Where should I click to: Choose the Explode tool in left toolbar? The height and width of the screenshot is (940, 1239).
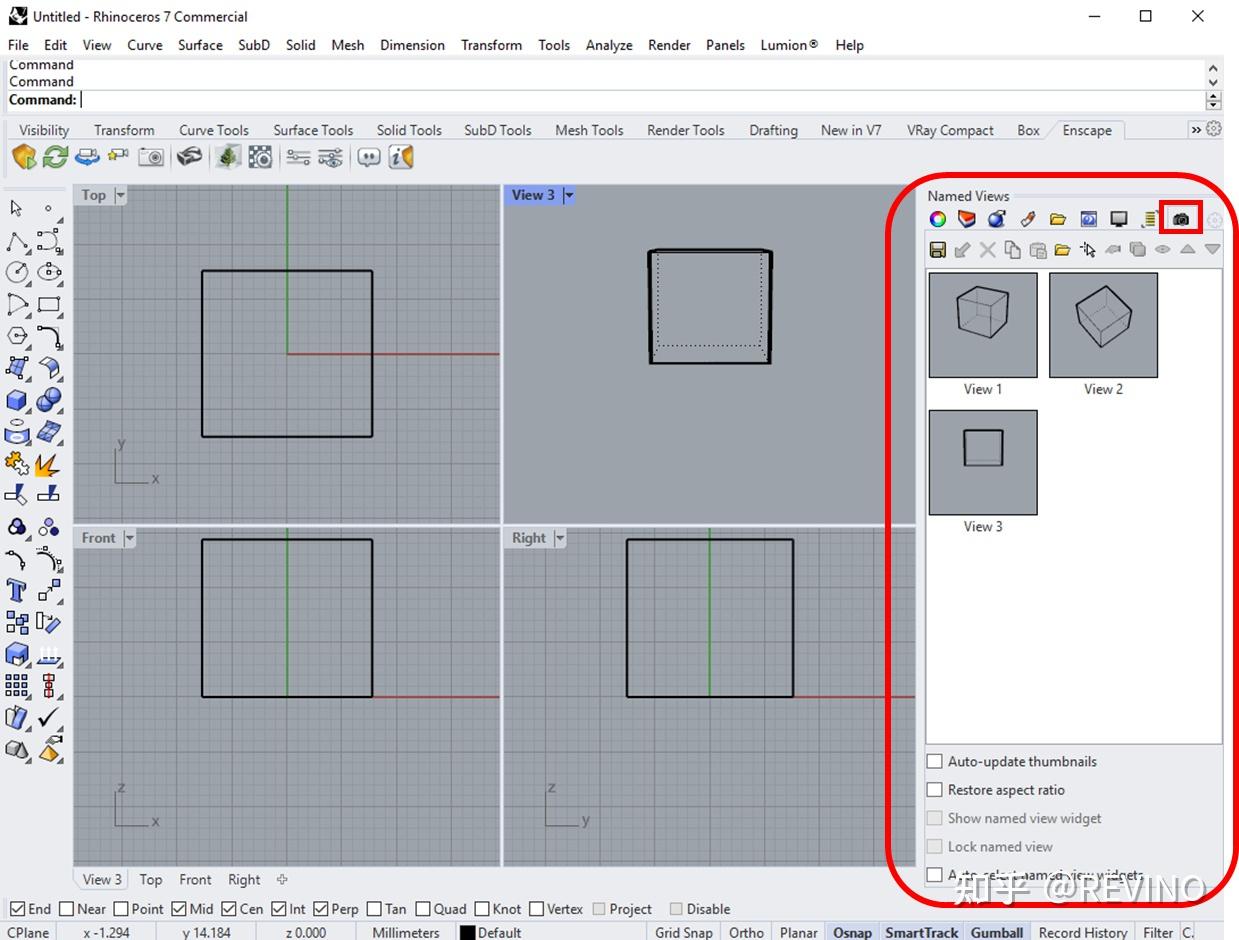47,465
